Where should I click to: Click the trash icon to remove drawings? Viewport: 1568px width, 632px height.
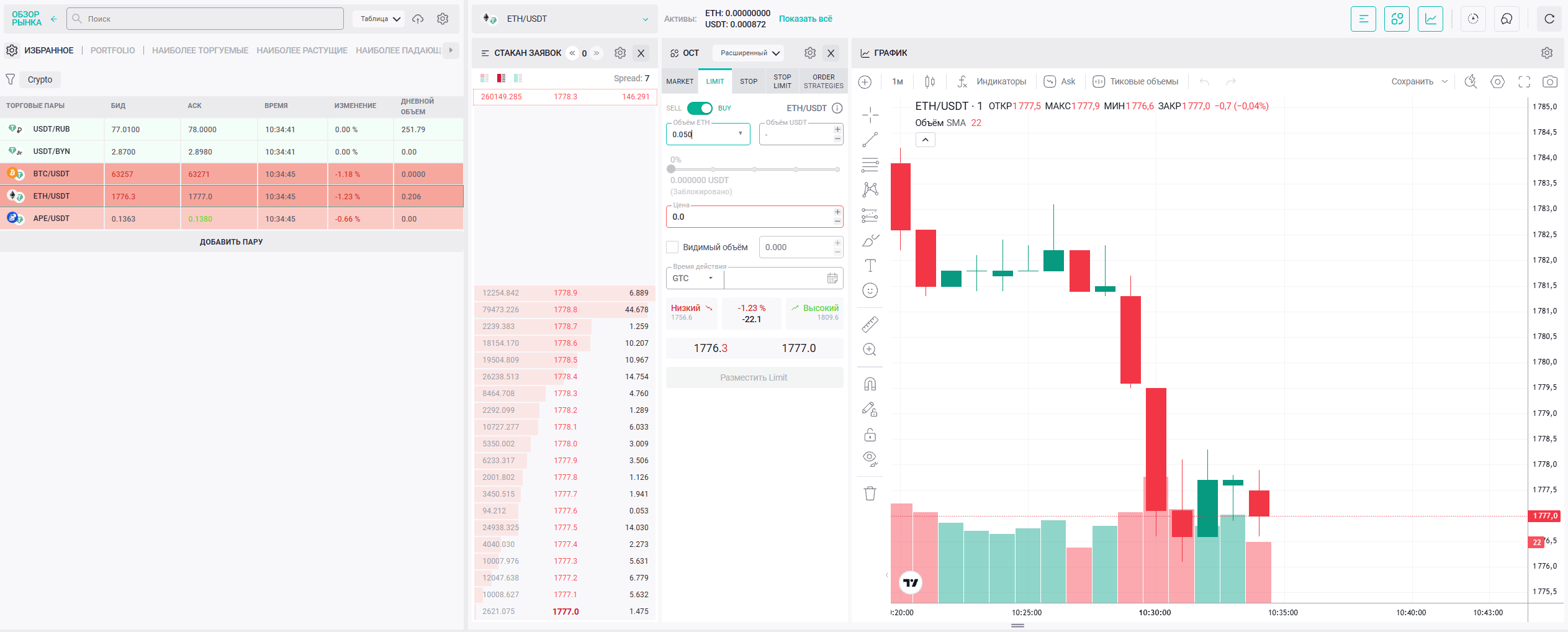pos(870,493)
